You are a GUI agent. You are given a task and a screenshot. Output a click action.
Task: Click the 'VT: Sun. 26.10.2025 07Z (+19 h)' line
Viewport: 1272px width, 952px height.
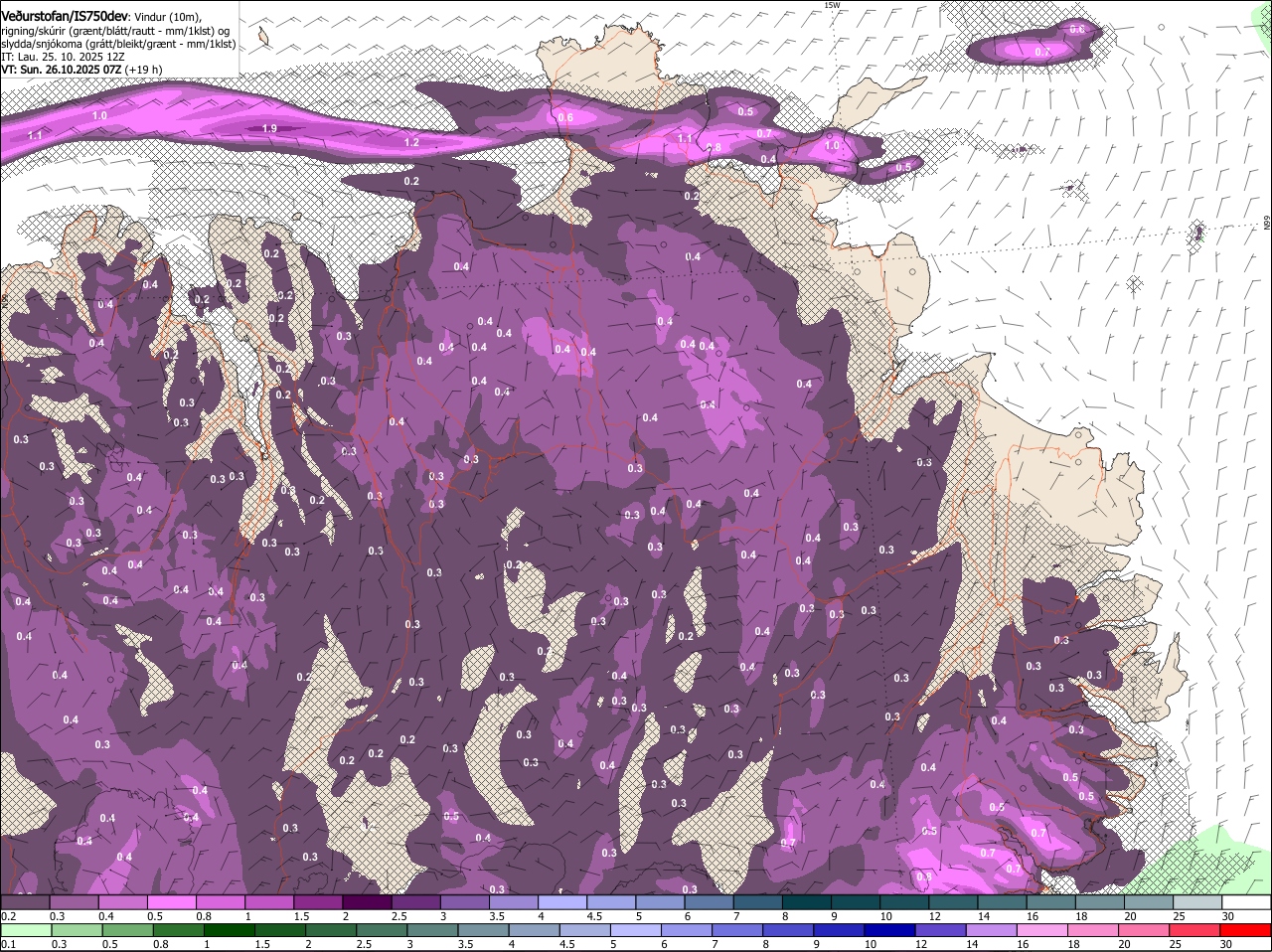pyautogui.click(x=81, y=70)
